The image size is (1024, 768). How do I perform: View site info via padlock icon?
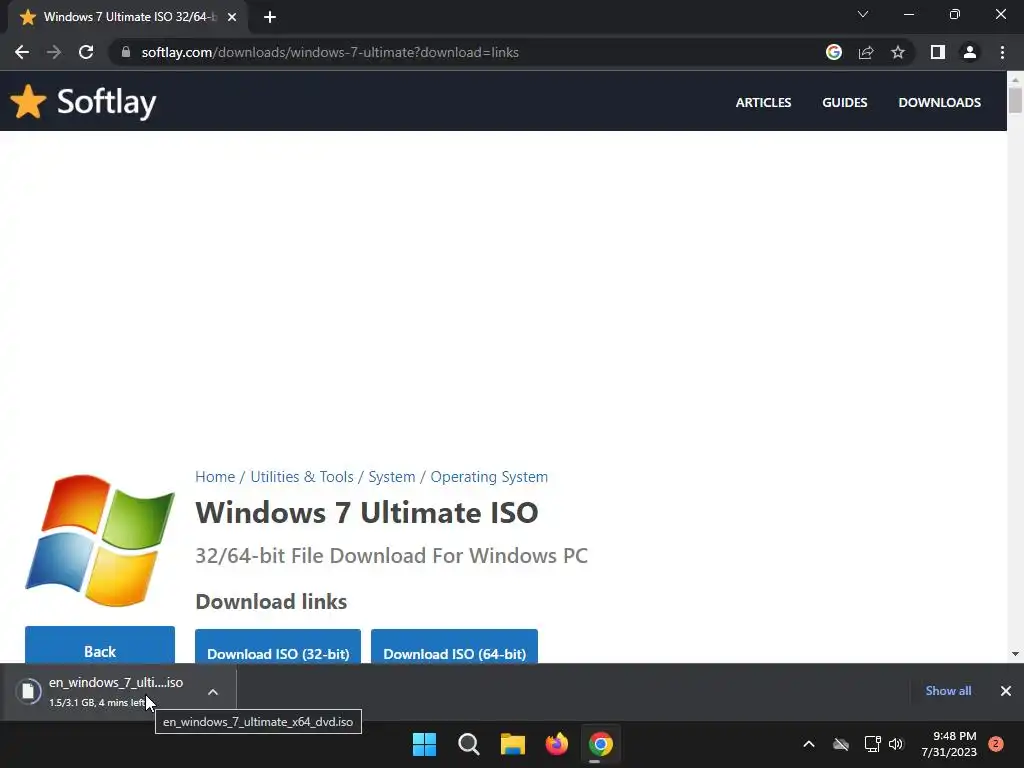click(126, 52)
